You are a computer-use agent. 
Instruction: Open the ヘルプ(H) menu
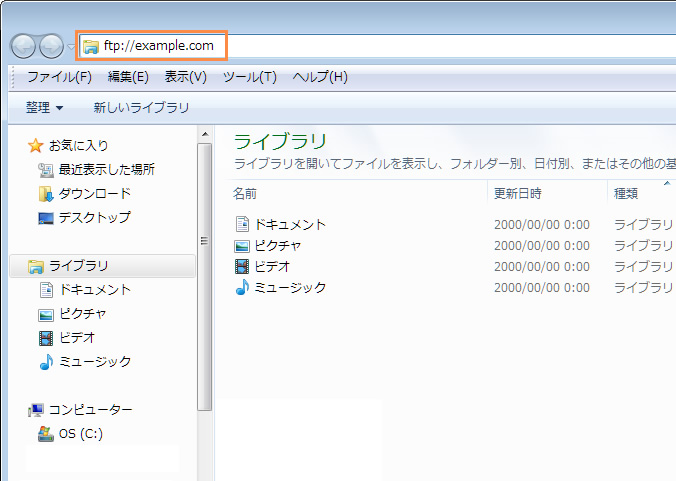(x=320, y=77)
